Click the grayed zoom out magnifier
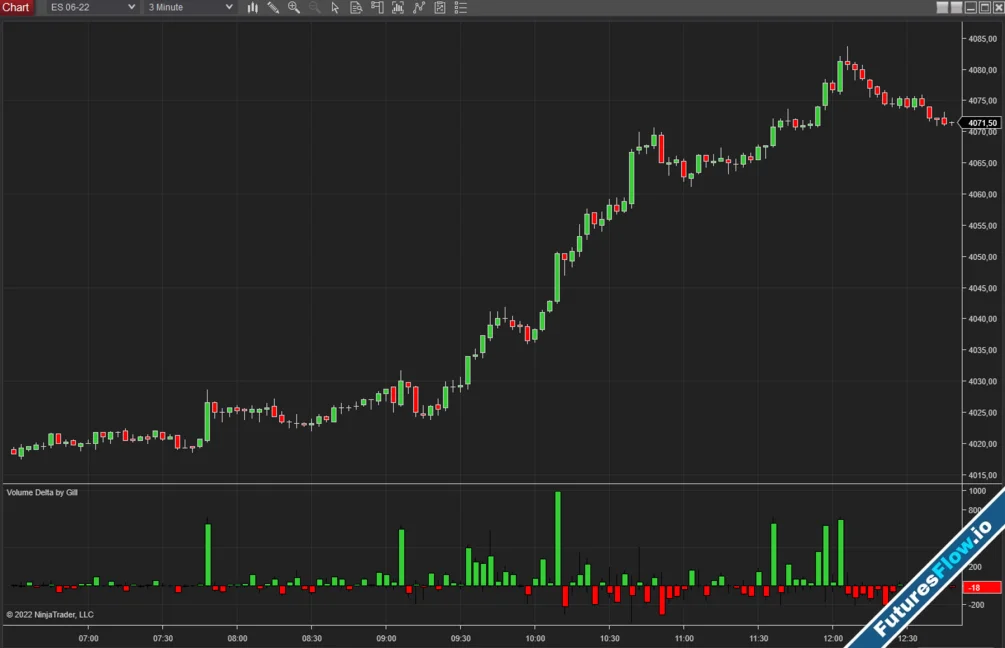The image size is (1005, 648). pyautogui.click(x=314, y=7)
